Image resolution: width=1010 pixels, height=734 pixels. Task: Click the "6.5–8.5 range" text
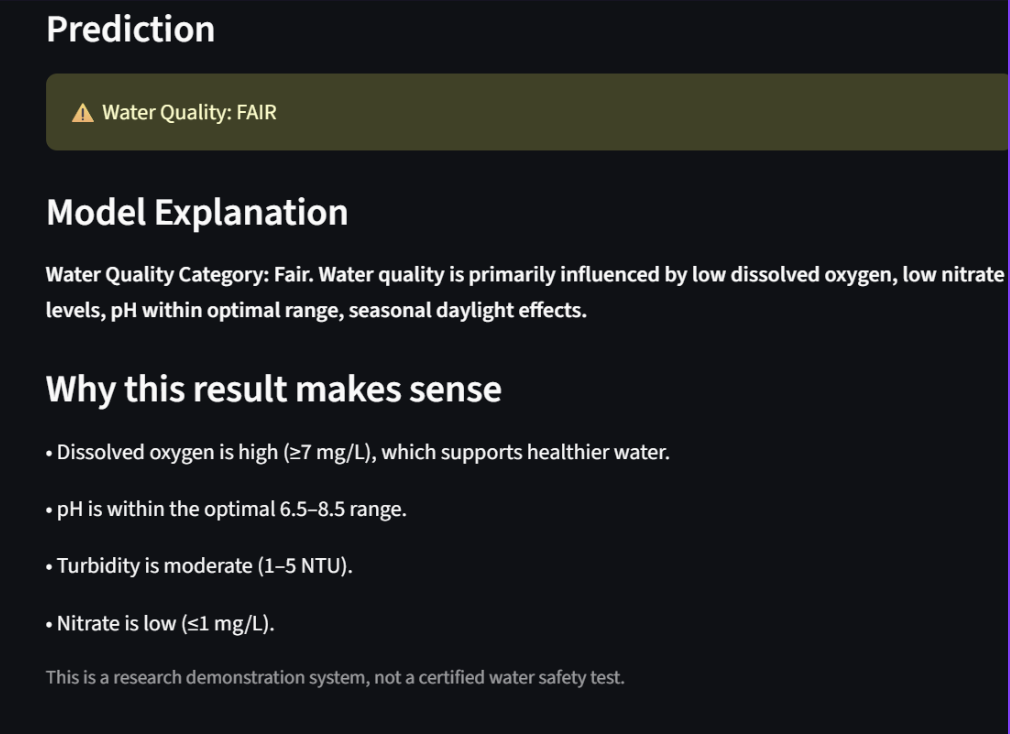coord(342,509)
